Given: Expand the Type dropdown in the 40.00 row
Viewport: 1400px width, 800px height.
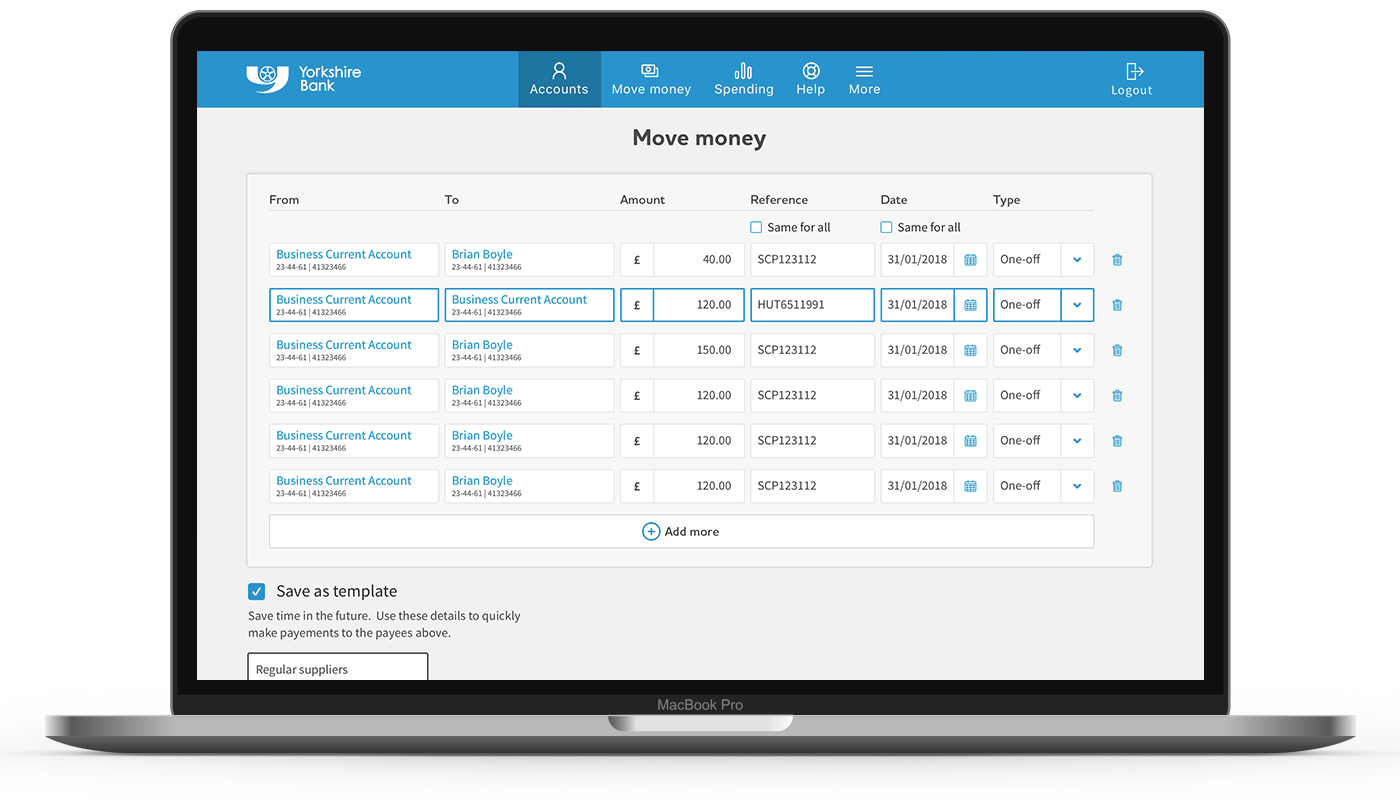Looking at the screenshot, I should pyautogui.click(x=1077, y=260).
